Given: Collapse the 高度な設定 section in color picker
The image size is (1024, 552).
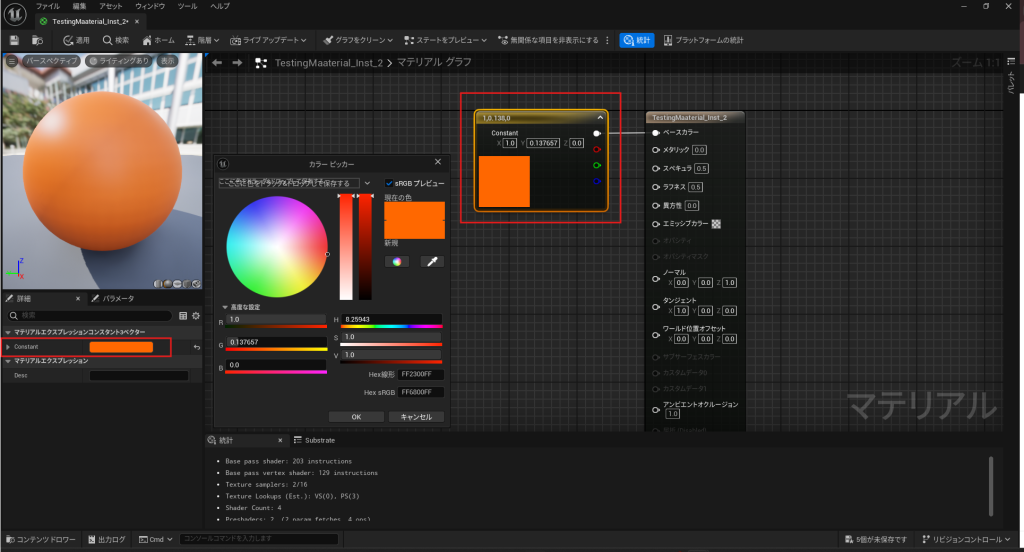Looking at the screenshot, I should (x=224, y=307).
